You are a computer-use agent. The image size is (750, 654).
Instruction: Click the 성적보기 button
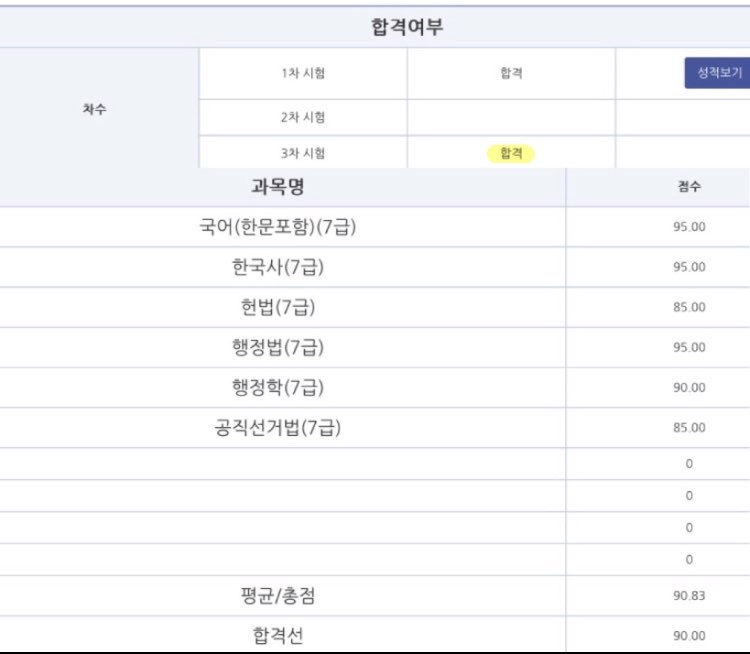point(717,73)
